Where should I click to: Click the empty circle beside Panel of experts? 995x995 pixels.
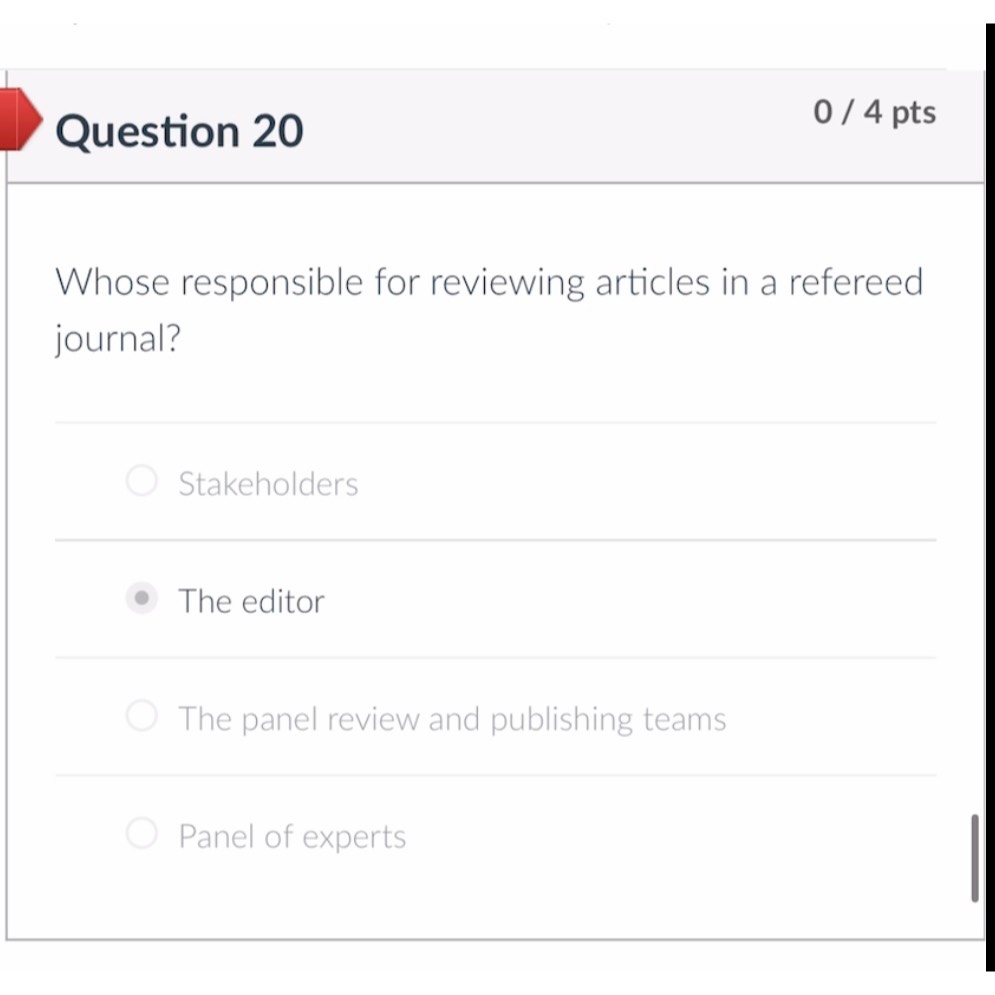pos(142,833)
